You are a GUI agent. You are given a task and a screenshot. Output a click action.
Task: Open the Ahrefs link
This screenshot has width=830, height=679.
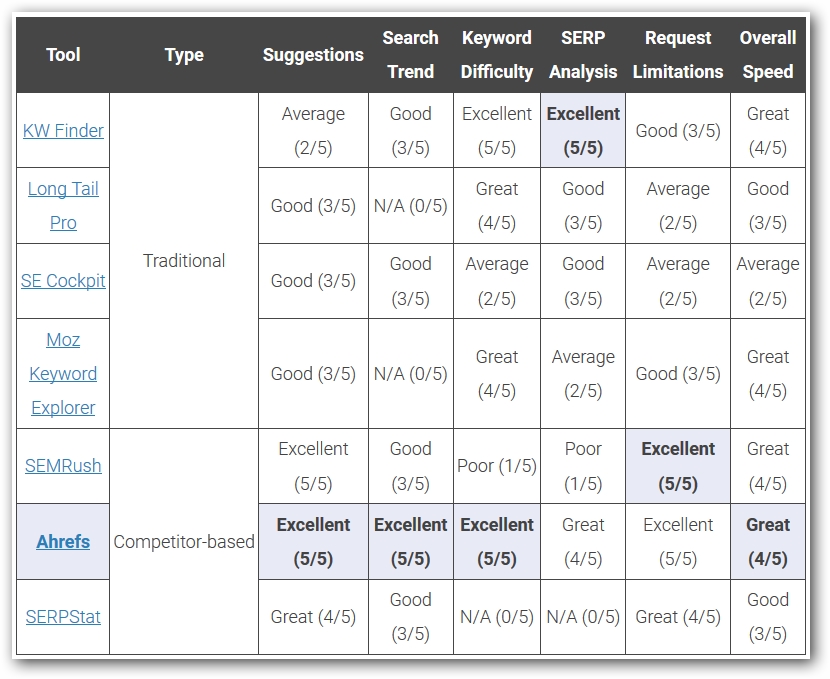coord(63,541)
